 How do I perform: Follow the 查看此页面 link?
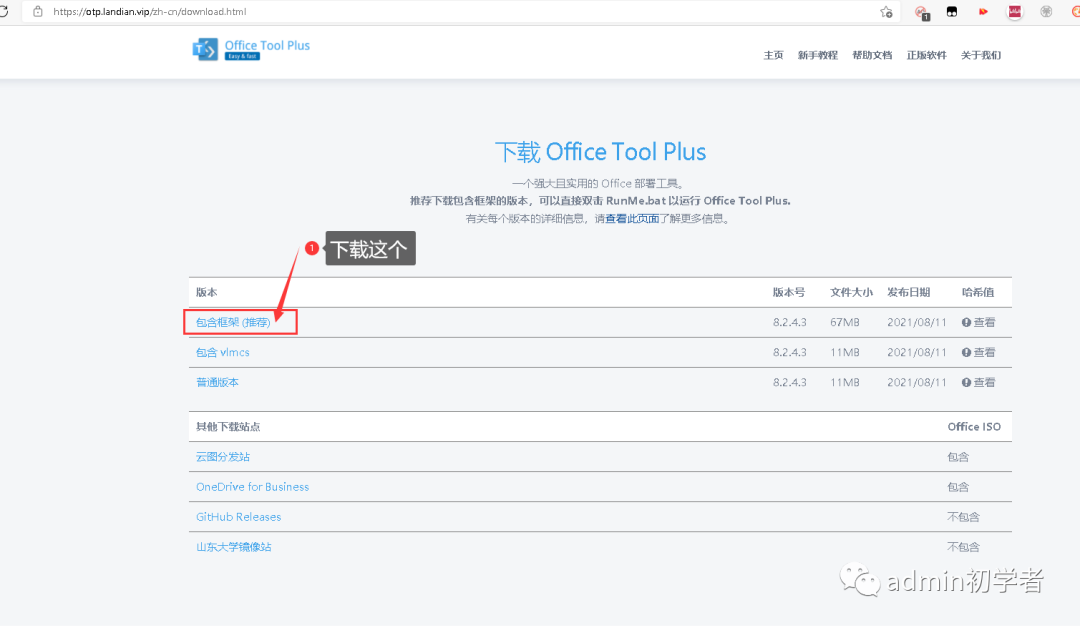tap(632, 219)
